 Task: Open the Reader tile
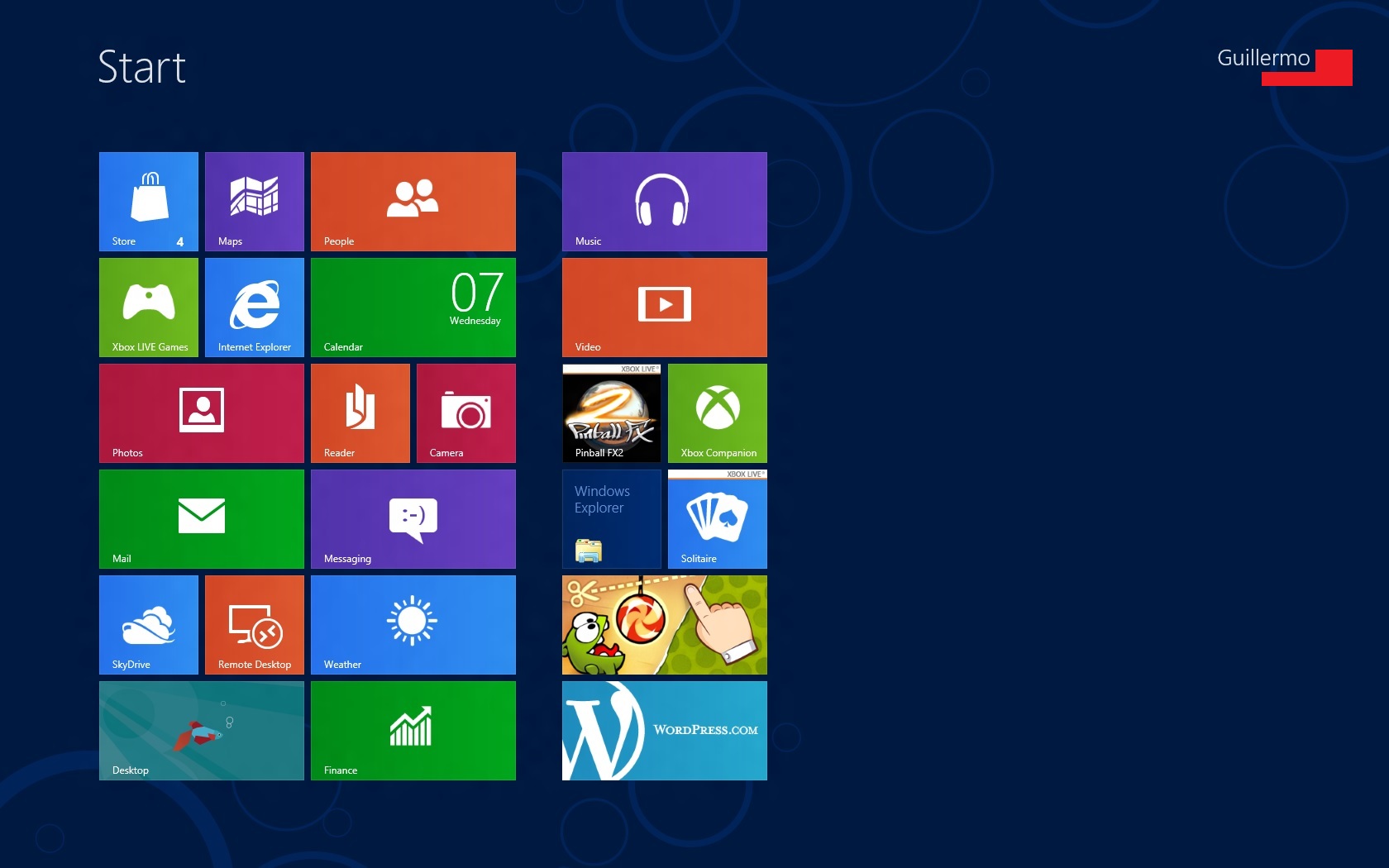(360, 413)
